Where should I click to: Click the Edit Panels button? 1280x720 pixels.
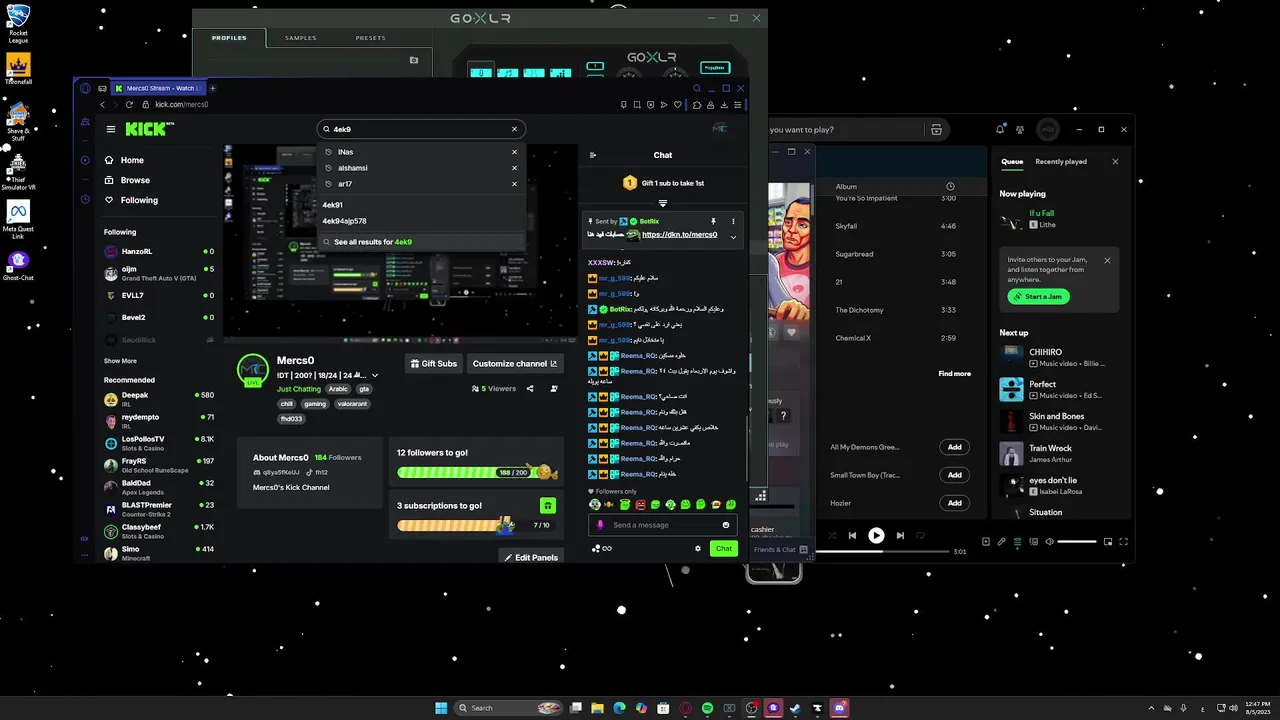pos(531,557)
